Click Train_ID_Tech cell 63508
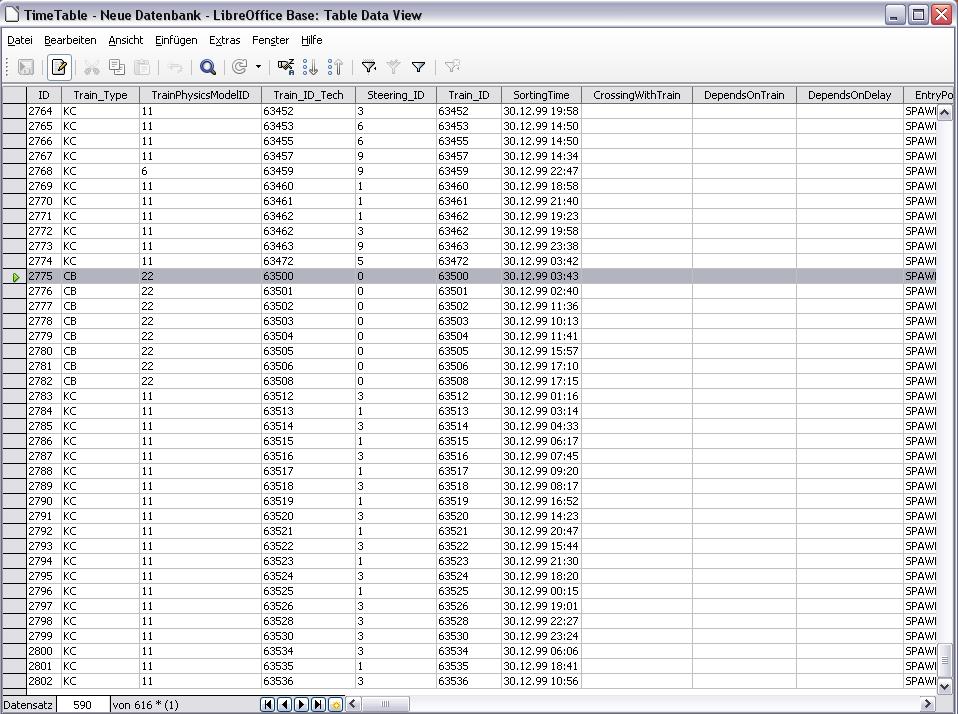The image size is (958, 714). coord(309,381)
